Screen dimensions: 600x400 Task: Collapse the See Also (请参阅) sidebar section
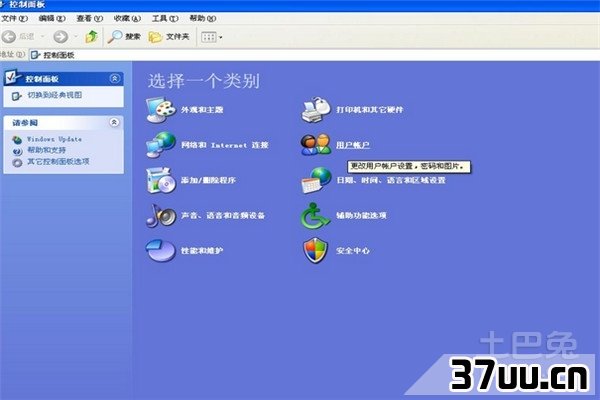point(114,122)
